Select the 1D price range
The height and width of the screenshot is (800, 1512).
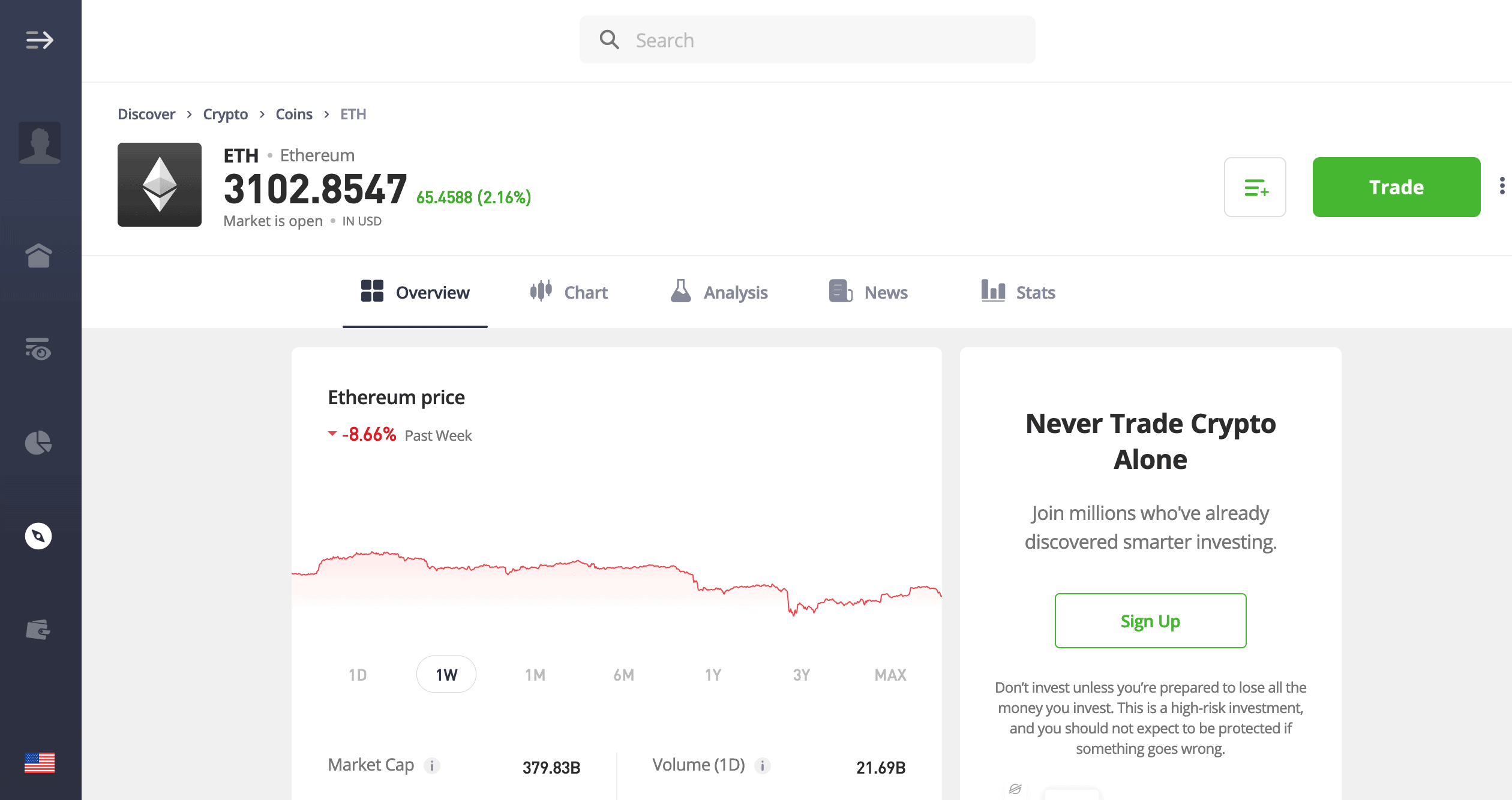358,675
